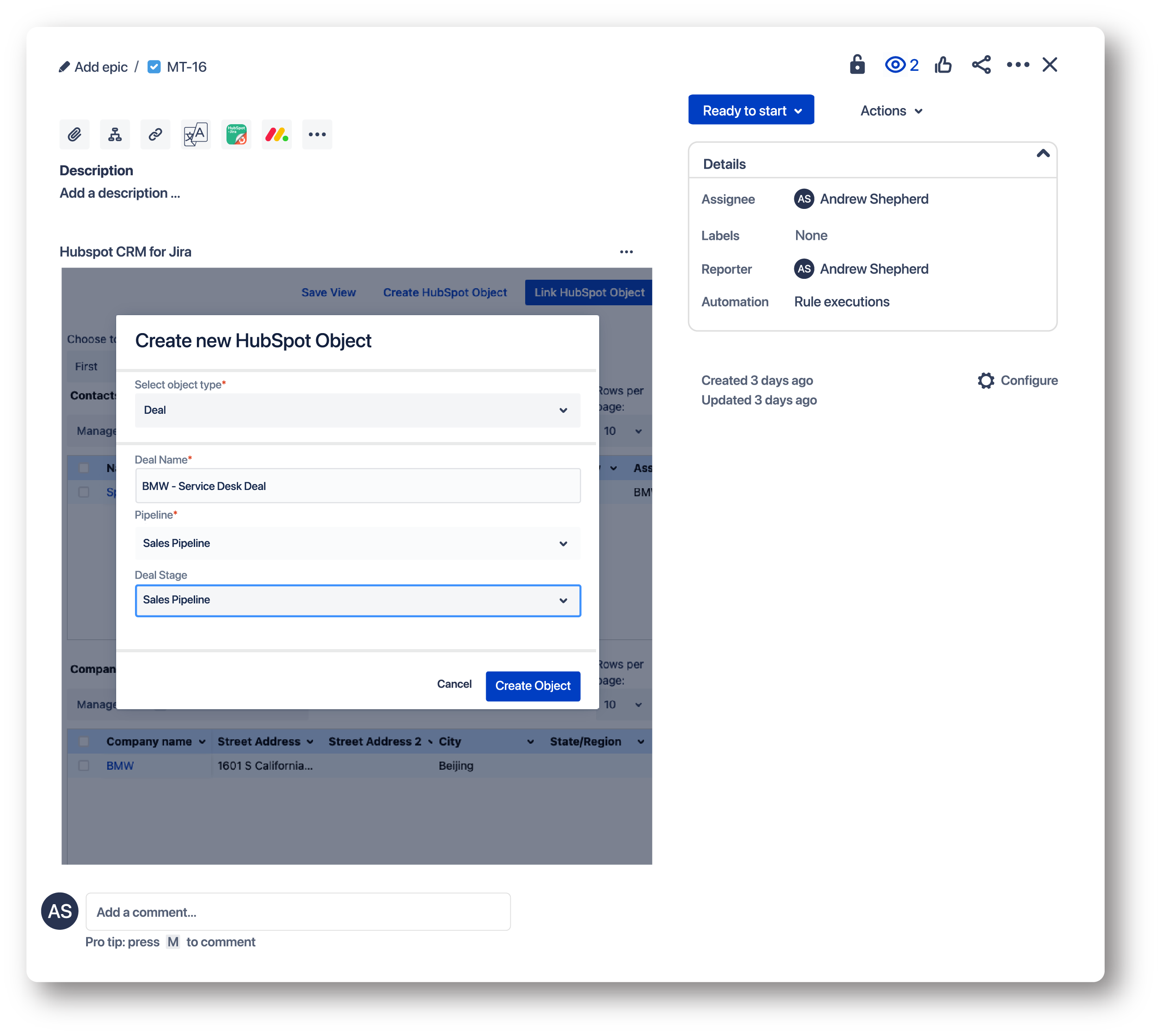Open City column dropdown arrow
Screen dimensions: 1158x1036
tap(530, 742)
